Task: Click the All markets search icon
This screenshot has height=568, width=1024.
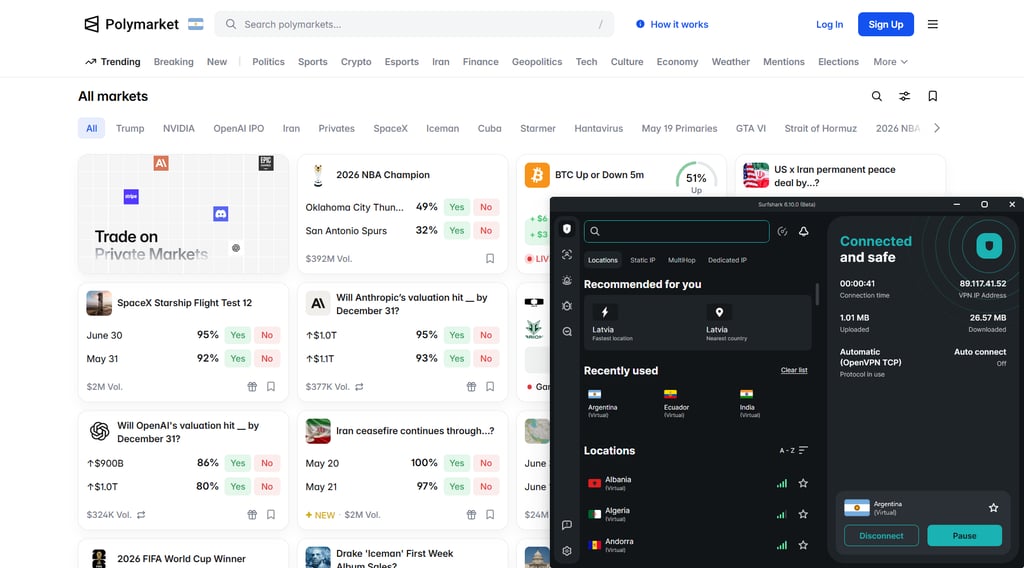Action: (876, 96)
